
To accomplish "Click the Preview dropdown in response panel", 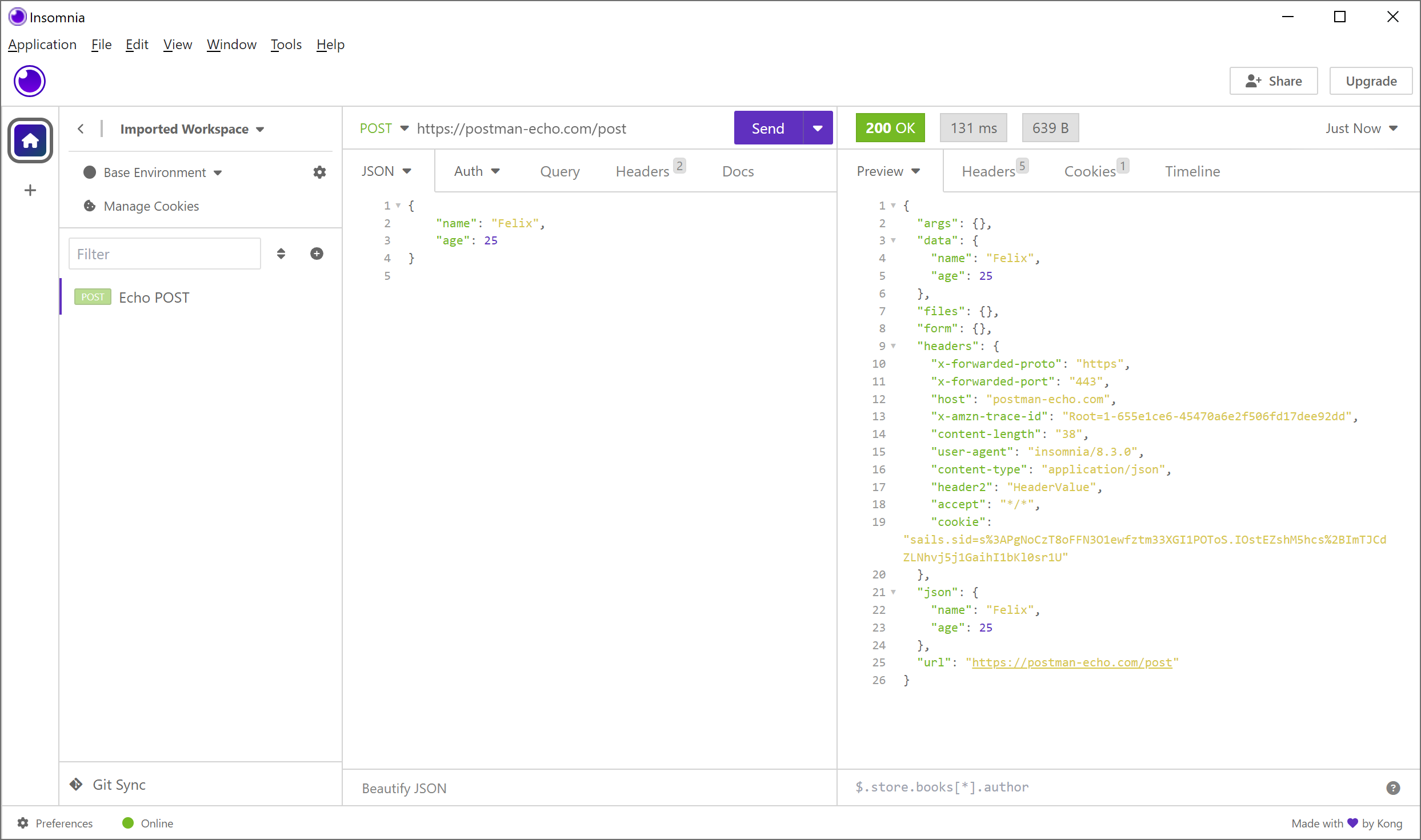I will tap(890, 171).
